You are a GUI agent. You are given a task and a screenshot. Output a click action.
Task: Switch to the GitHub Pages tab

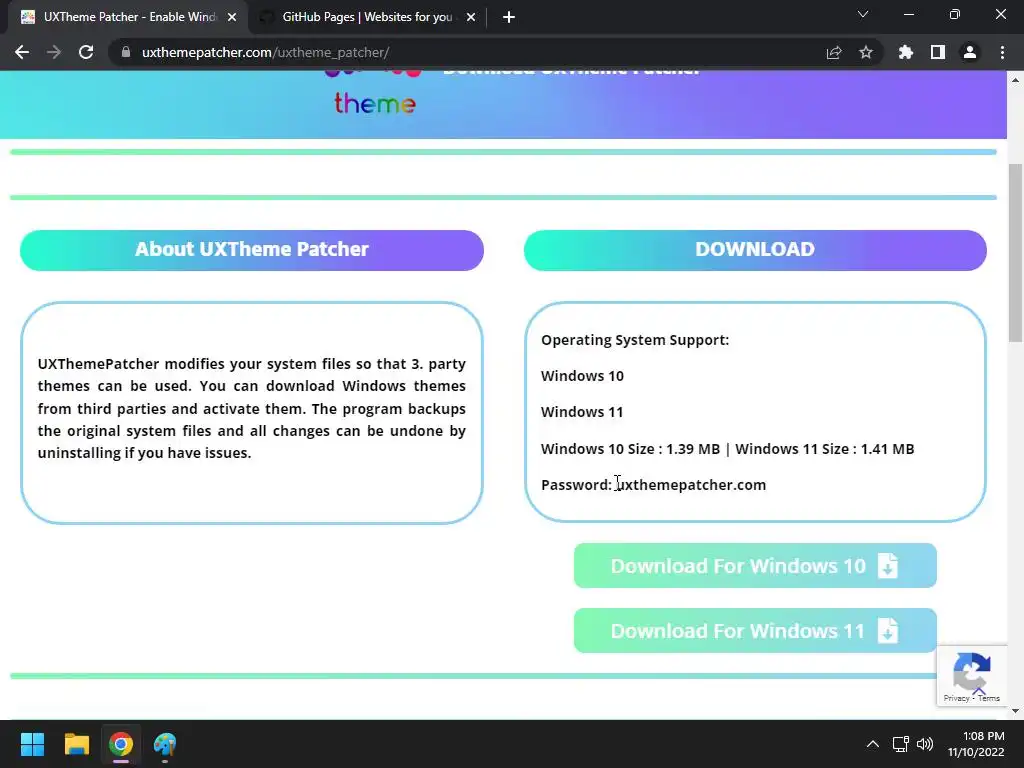click(367, 17)
